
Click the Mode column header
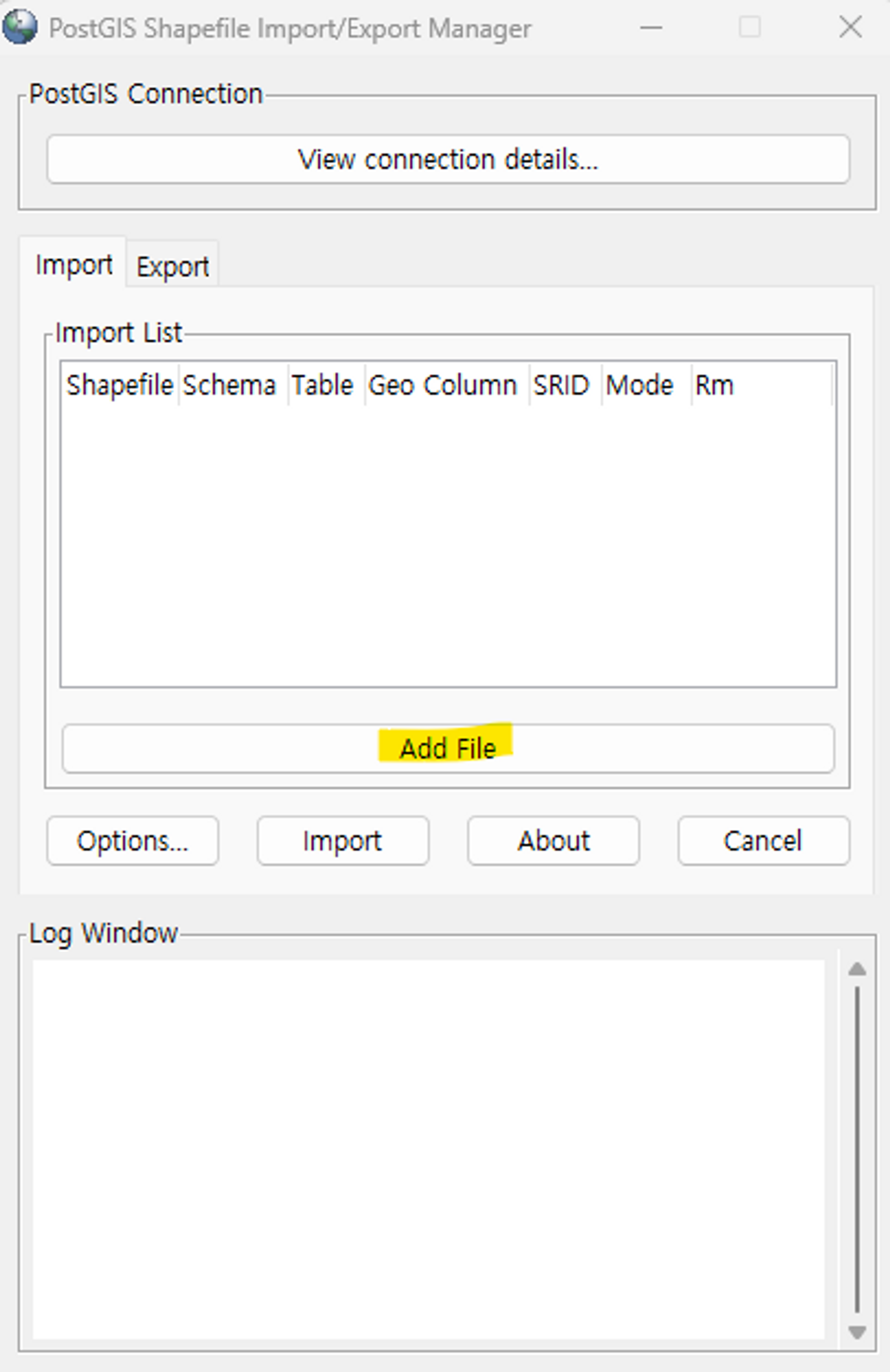click(x=647, y=384)
